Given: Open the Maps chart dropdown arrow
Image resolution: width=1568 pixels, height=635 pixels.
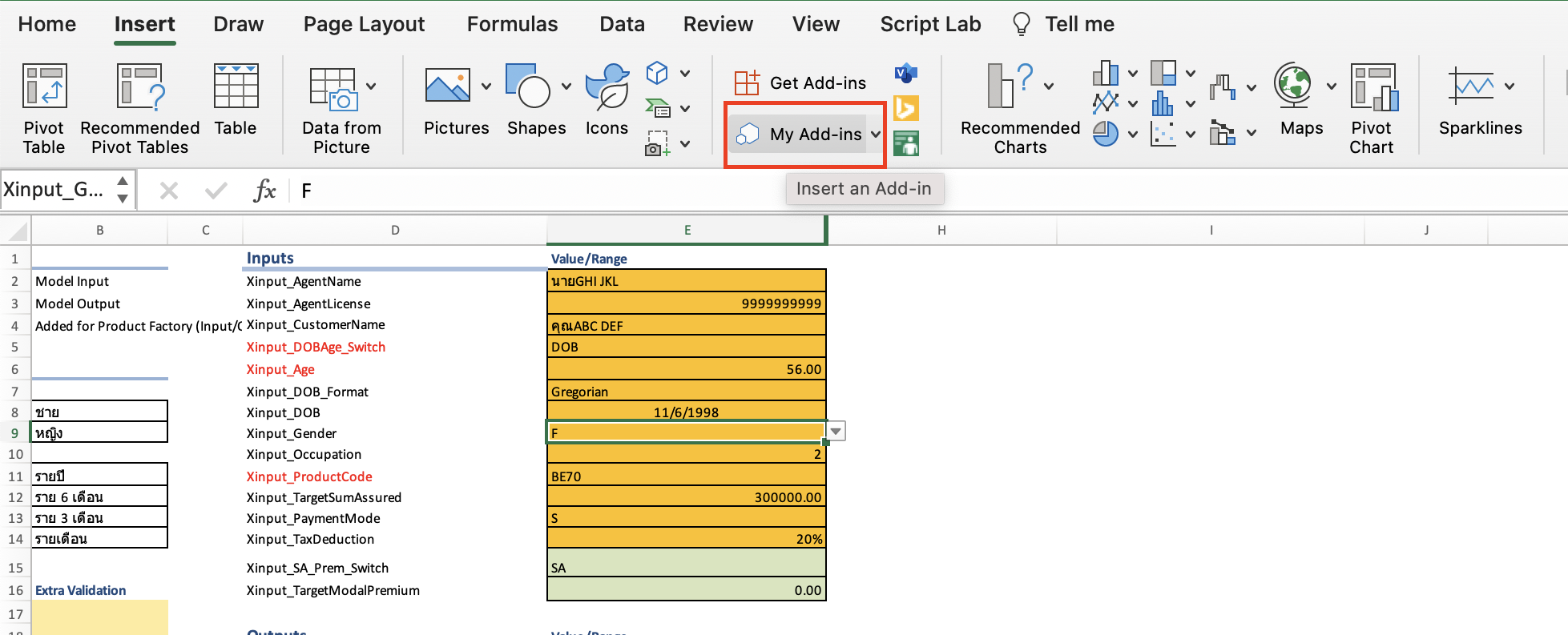Looking at the screenshot, I should (1331, 86).
